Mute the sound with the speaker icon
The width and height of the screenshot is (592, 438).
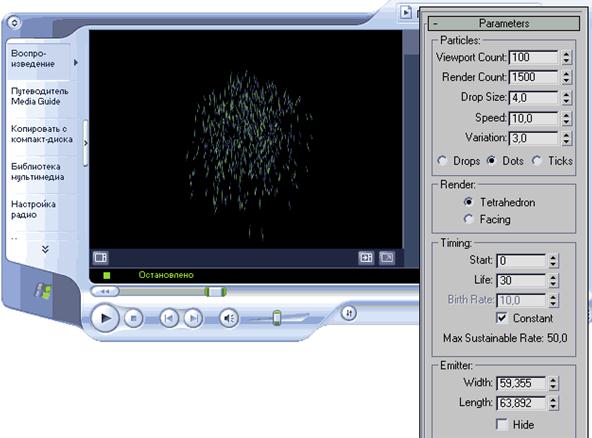coord(229,318)
